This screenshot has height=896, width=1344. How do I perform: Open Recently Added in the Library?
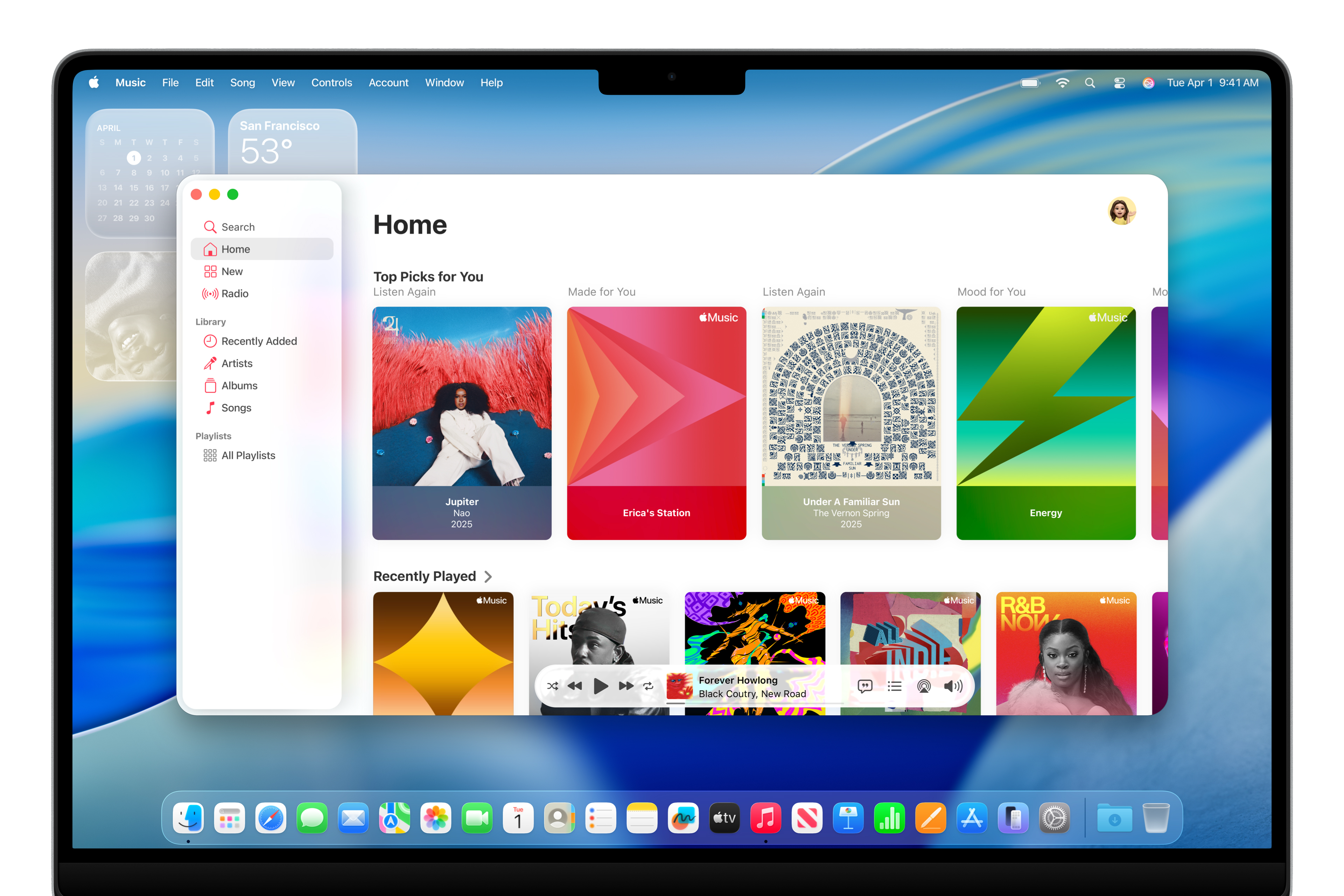click(x=259, y=341)
